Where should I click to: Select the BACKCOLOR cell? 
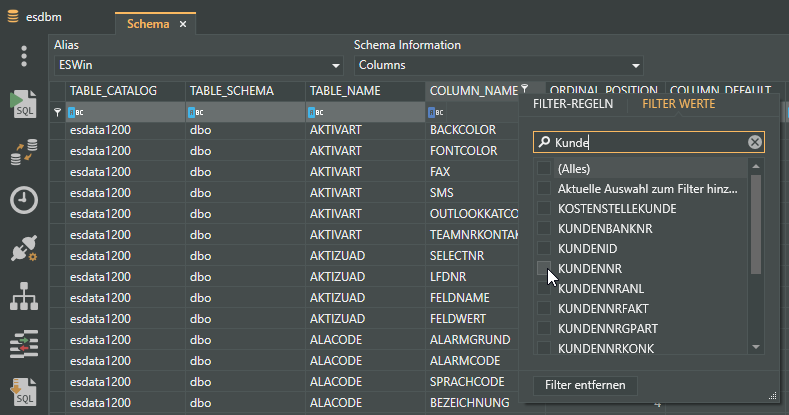click(x=472, y=130)
